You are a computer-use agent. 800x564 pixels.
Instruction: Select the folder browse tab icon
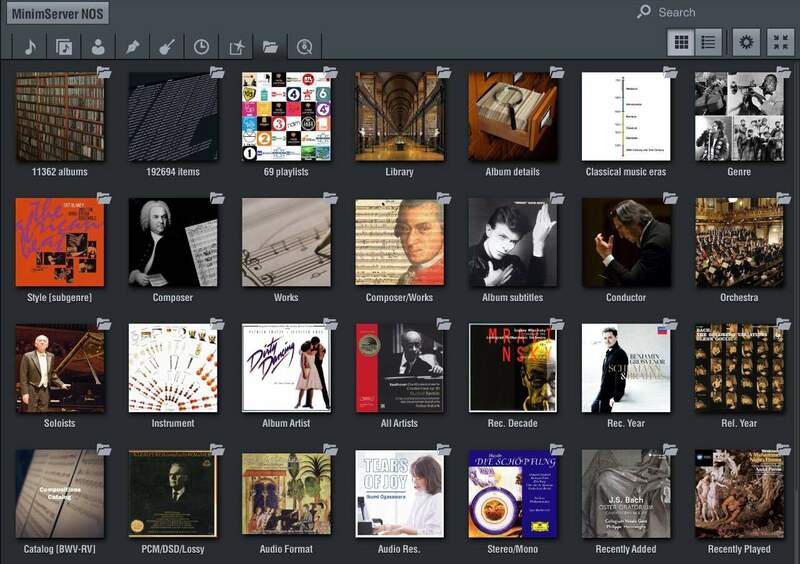pos(270,46)
